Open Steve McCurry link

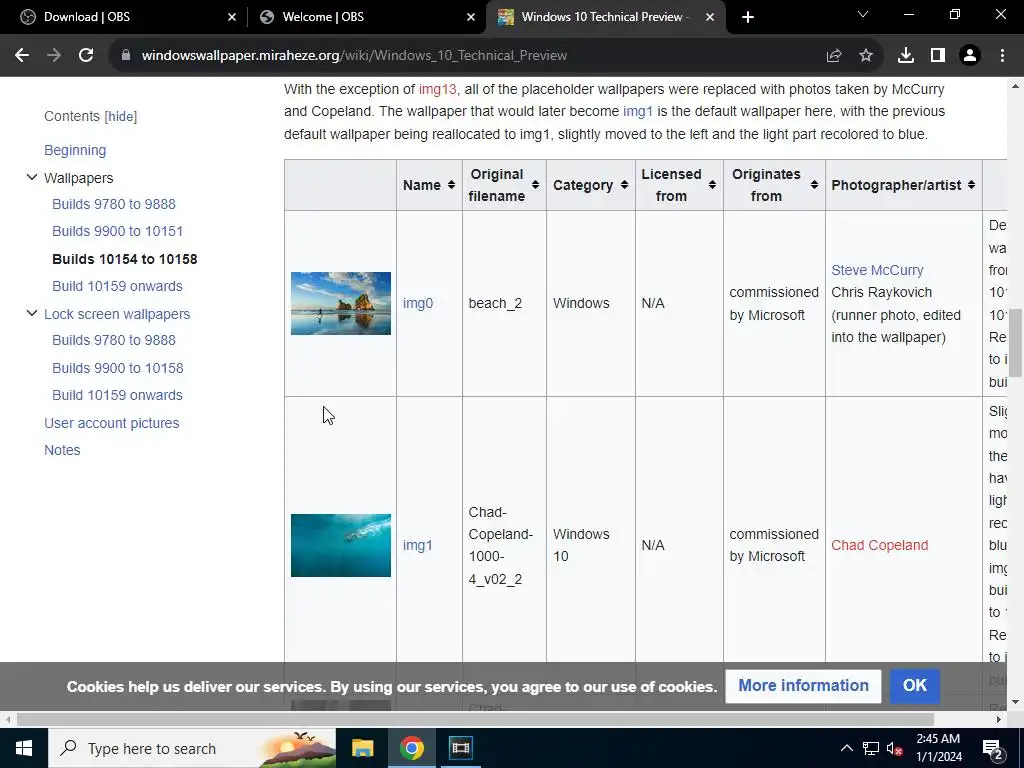pos(877,270)
